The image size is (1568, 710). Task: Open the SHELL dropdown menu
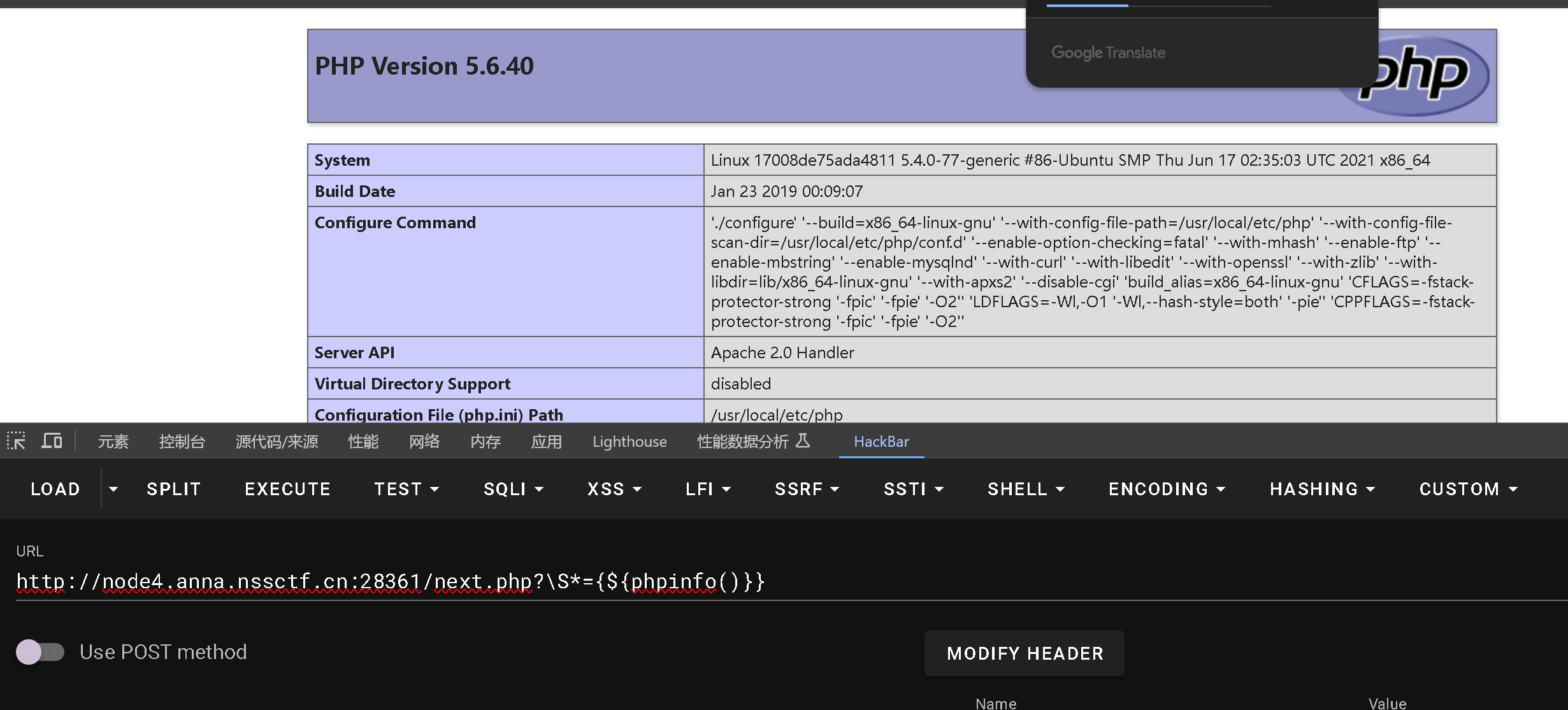pyautogui.click(x=1025, y=489)
